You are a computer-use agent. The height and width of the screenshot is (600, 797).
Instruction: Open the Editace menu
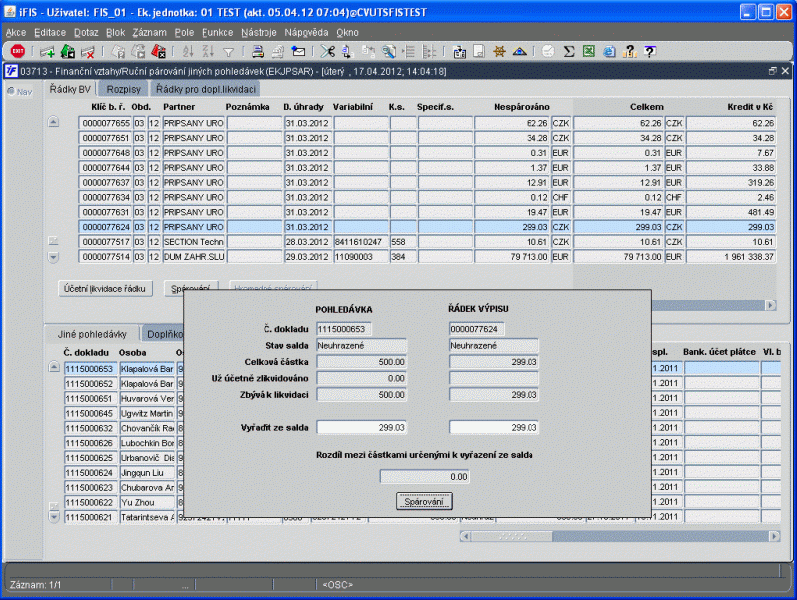(50, 33)
